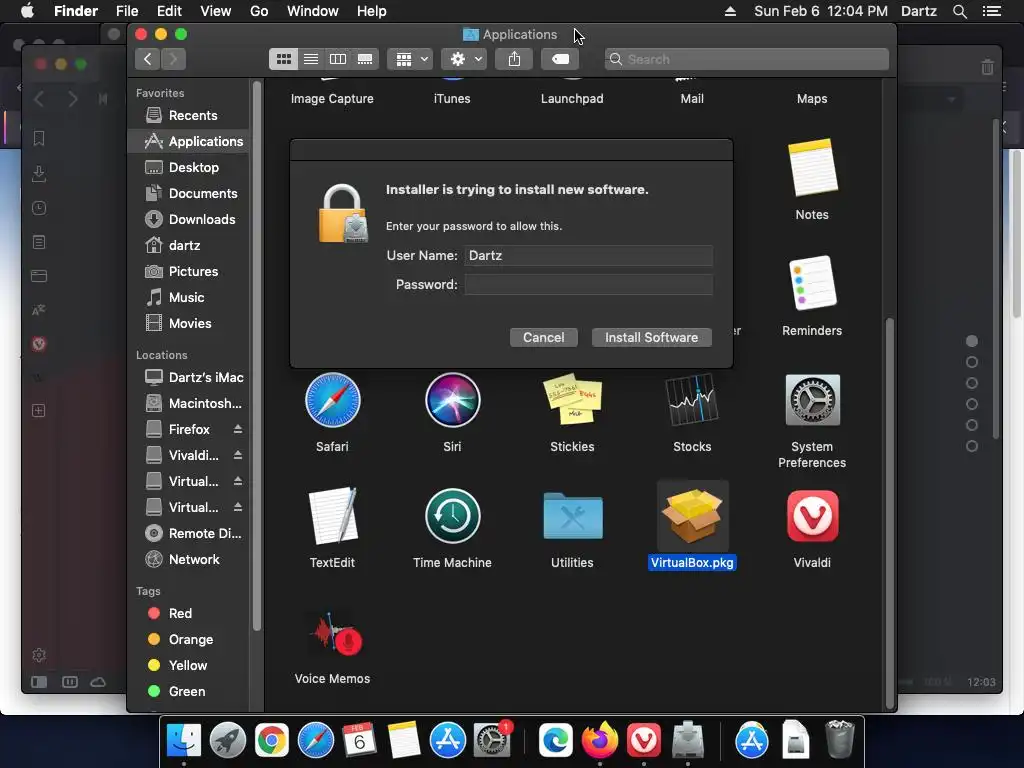1024x768 pixels.
Task: Select the Yellow tag in sidebar
Action: click(188, 665)
